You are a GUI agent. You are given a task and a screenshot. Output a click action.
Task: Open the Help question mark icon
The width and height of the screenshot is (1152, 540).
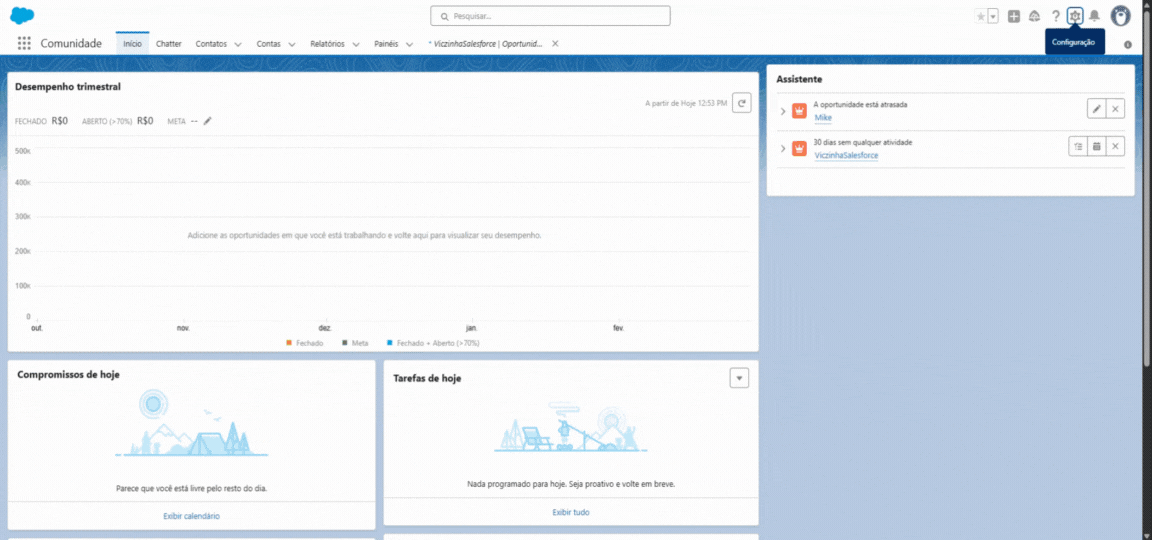1055,16
